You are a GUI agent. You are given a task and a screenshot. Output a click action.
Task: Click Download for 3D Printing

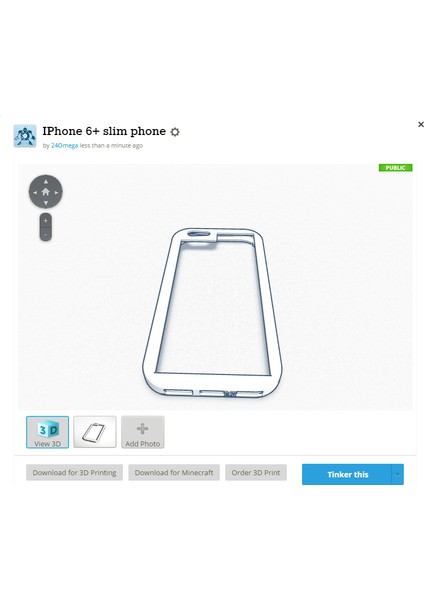point(74,473)
